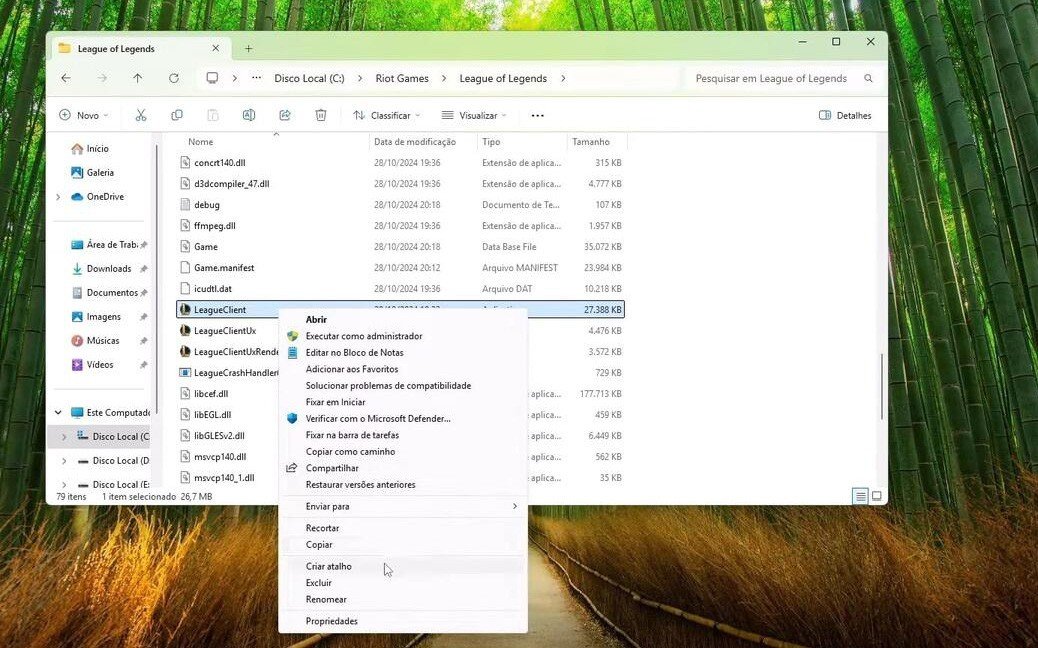Open the Novo dropdown

pyautogui.click(x=83, y=115)
